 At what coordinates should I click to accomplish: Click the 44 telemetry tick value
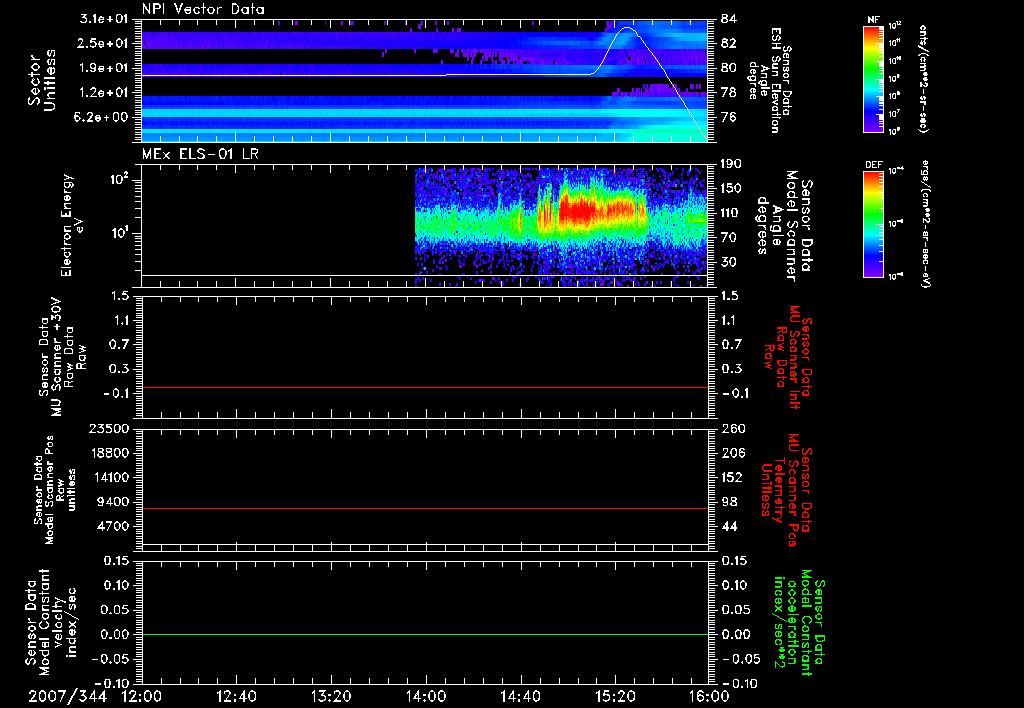coord(729,526)
